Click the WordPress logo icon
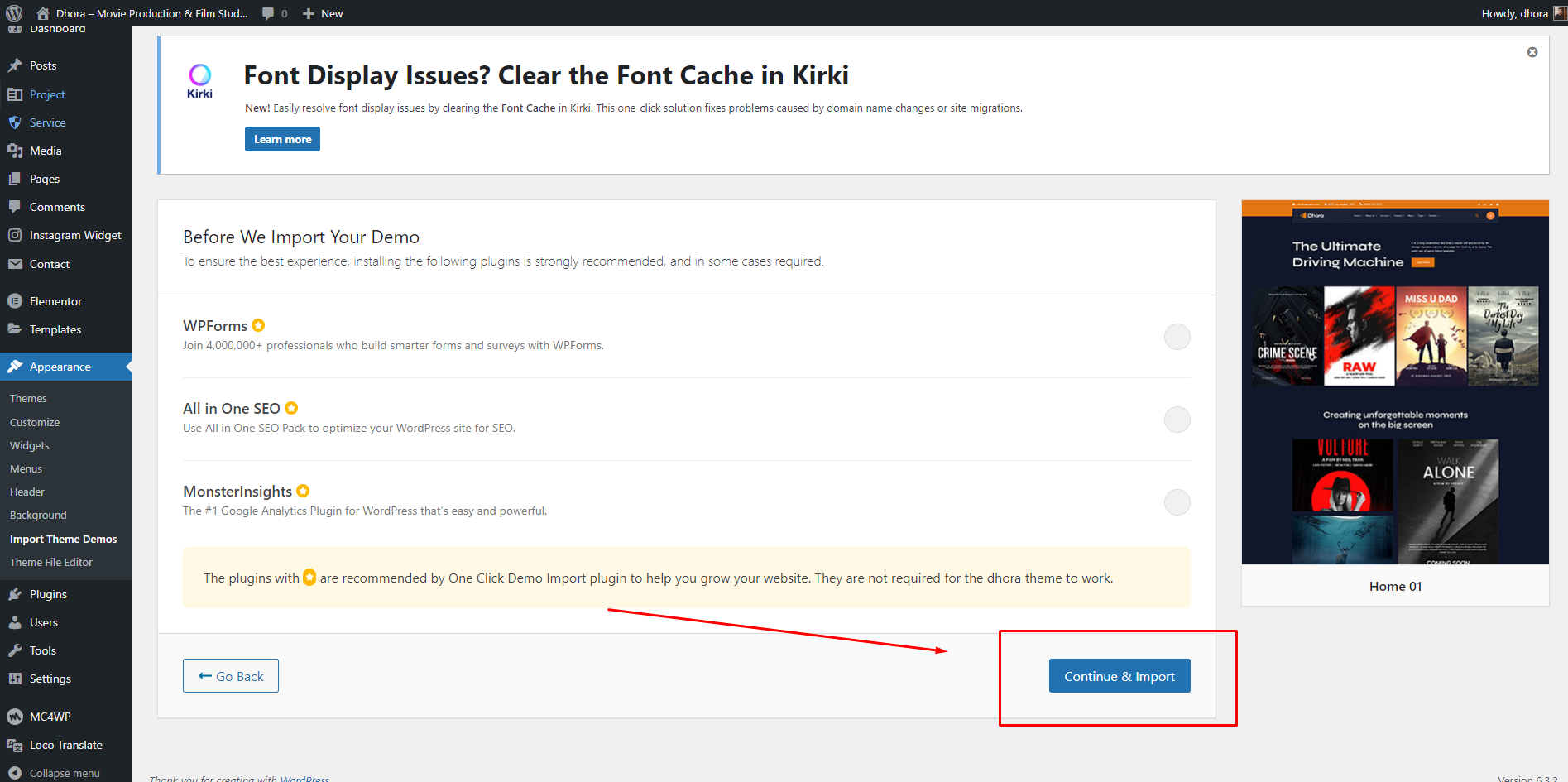Screen dimensions: 1568x782 [x=14, y=13]
